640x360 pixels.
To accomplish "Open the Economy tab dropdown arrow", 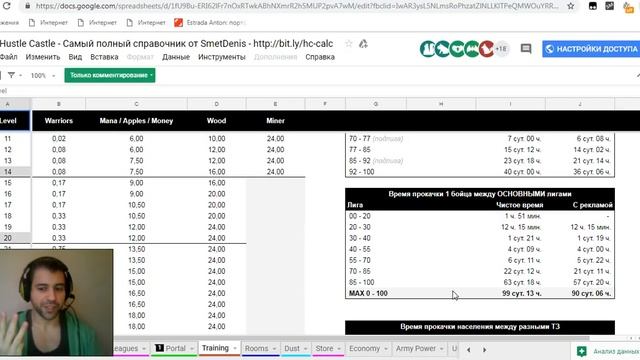I will 386,349.
